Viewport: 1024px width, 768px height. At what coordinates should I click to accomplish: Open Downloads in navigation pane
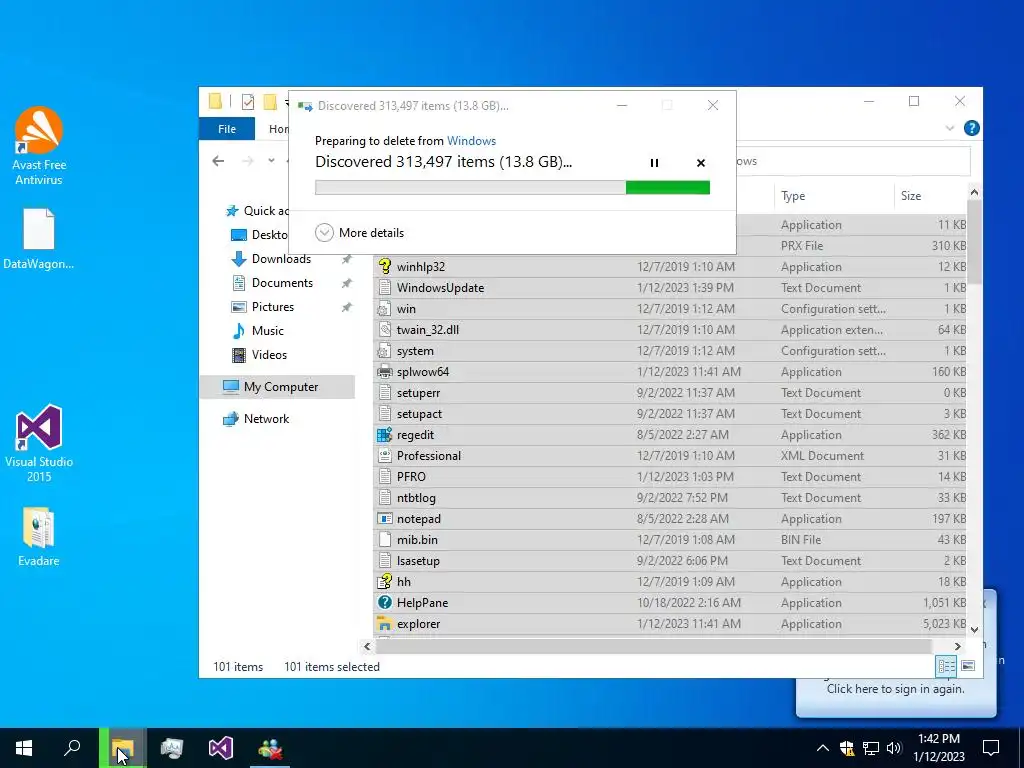tap(281, 259)
